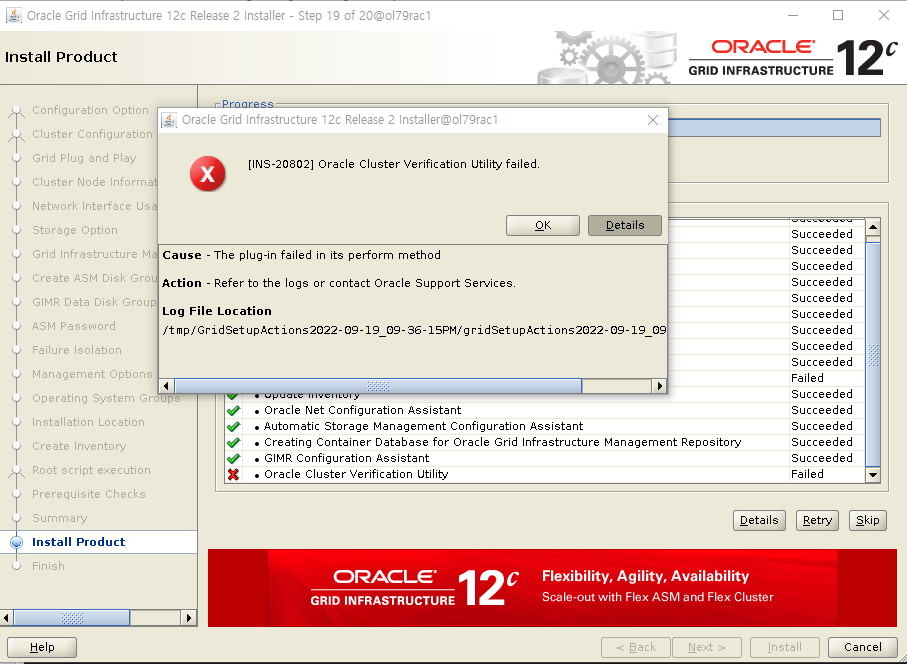Viewport: 907px width, 664px height.
Task: Click green check beside Oracle Net Configuration Assistant
Action: pyautogui.click(x=233, y=410)
